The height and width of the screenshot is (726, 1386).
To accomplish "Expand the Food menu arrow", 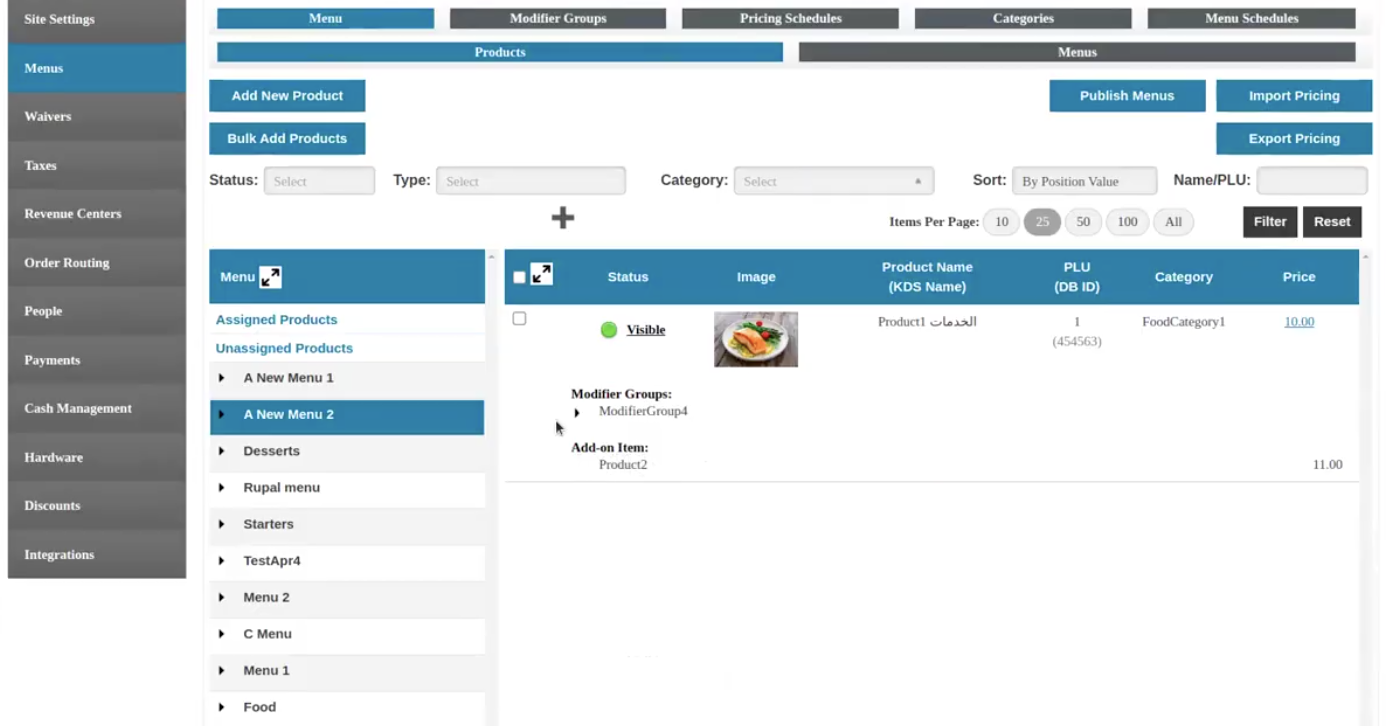I will tap(222, 707).
